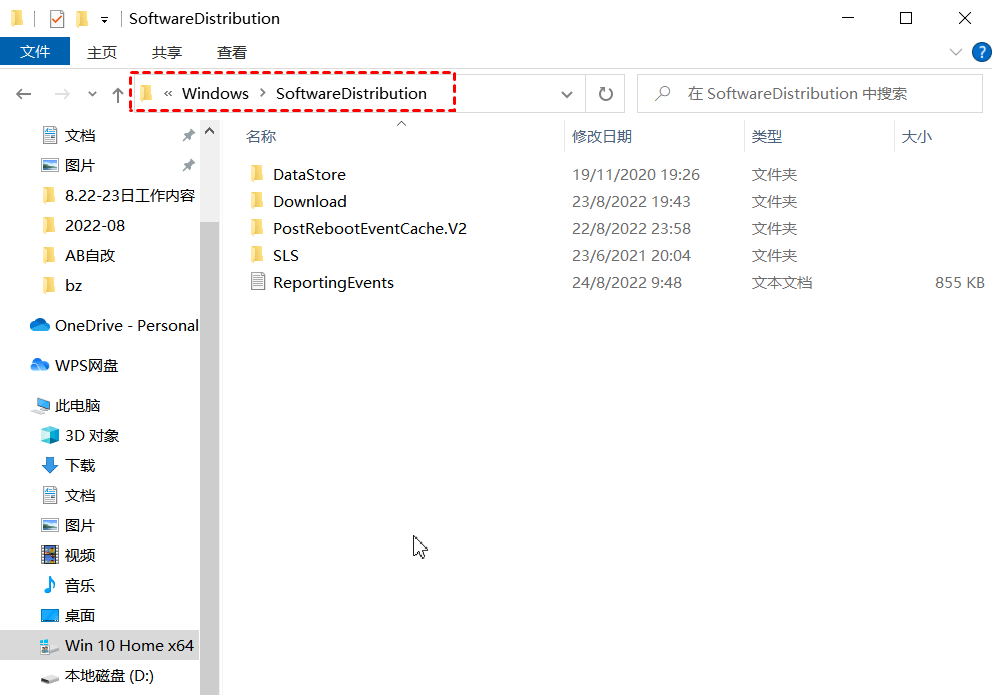The height and width of the screenshot is (695, 992).
Task: Click the double-chevron before Windows breadcrumb
Action: pos(168,94)
